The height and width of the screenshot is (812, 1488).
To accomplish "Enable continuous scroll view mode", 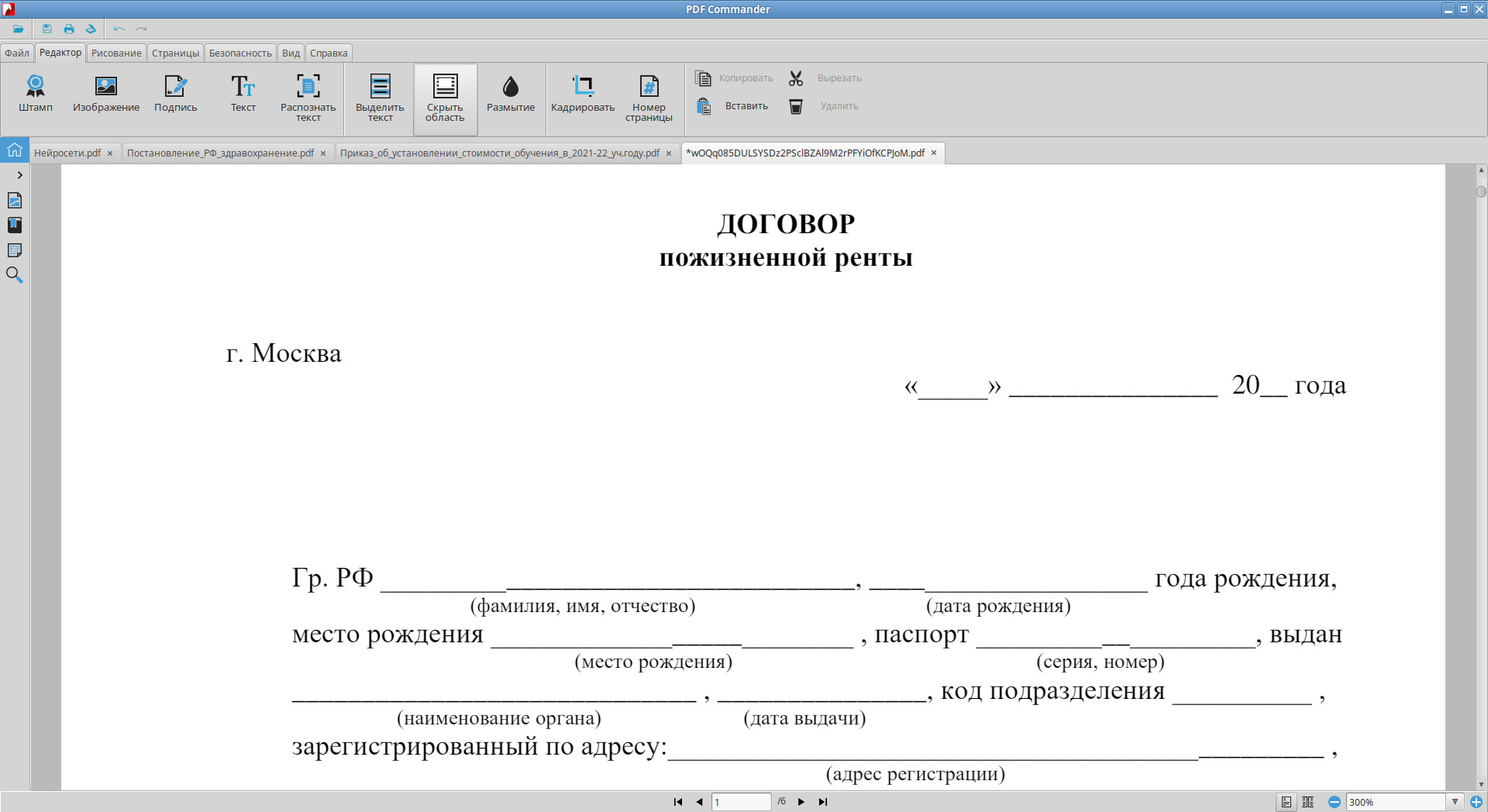I will coord(1308,802).
